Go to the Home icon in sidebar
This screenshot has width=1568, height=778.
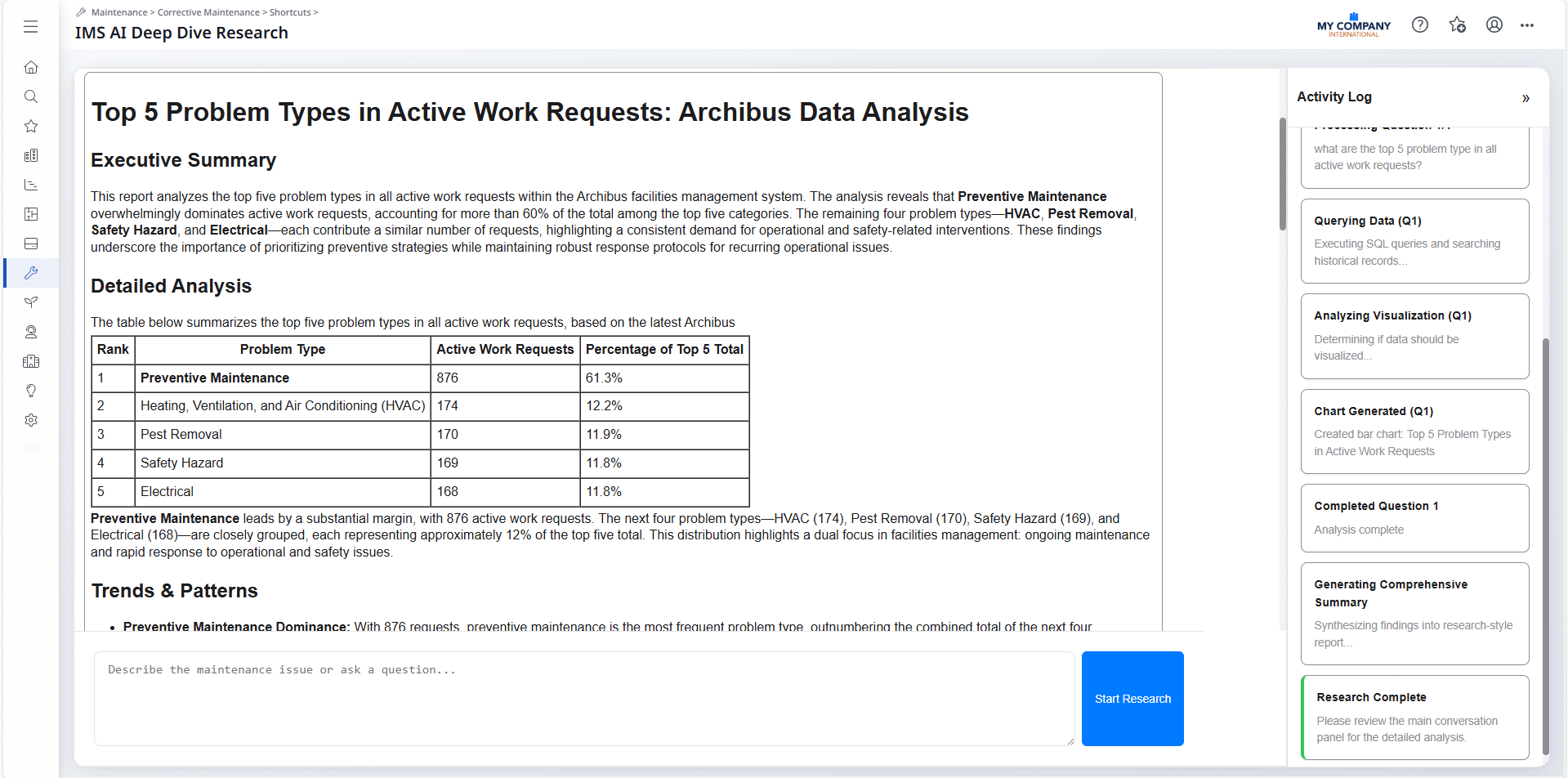coord(31,67)
